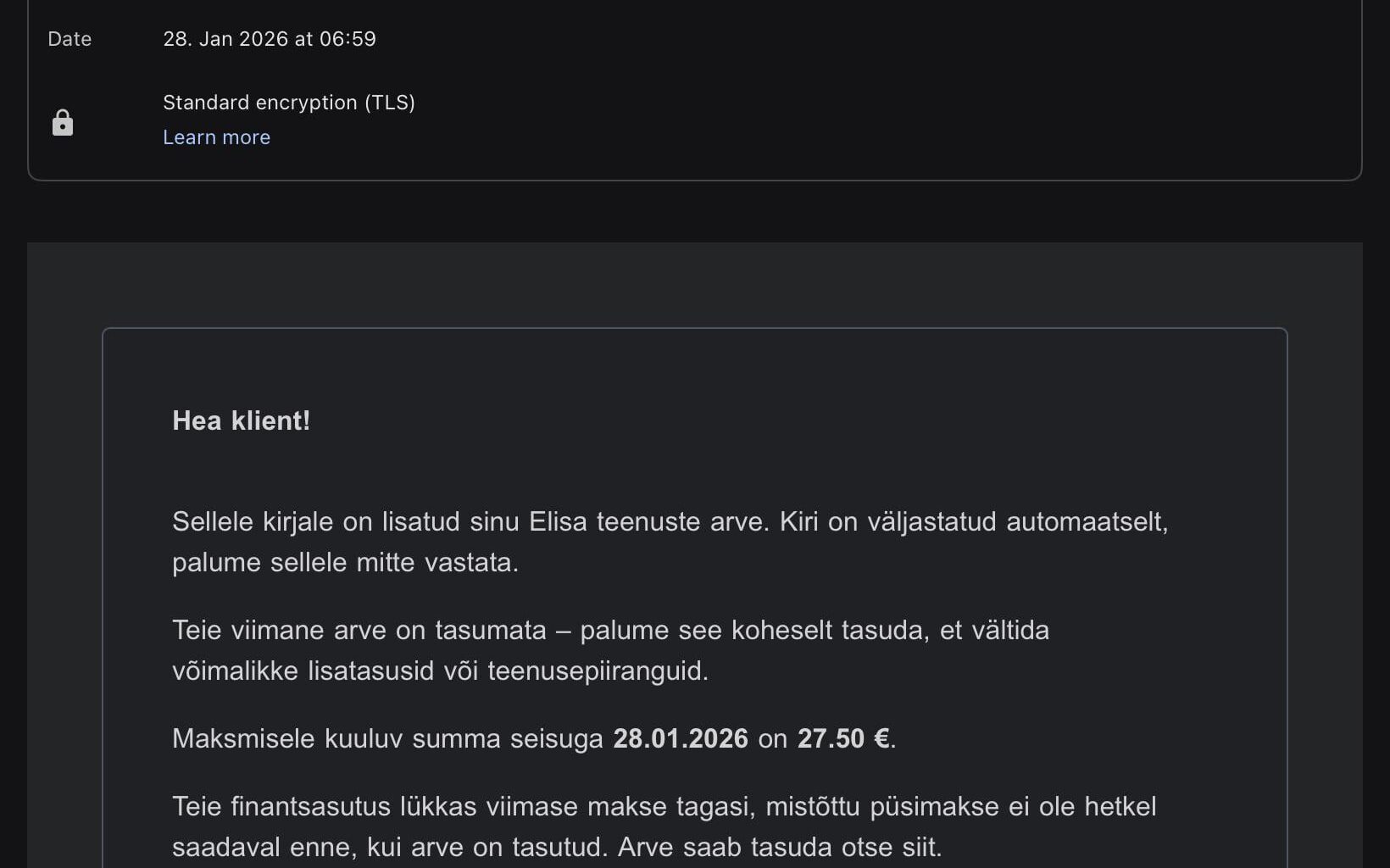The image size is (1390, 868).
Task: Click the lock encryption icon
Action: 63,123
